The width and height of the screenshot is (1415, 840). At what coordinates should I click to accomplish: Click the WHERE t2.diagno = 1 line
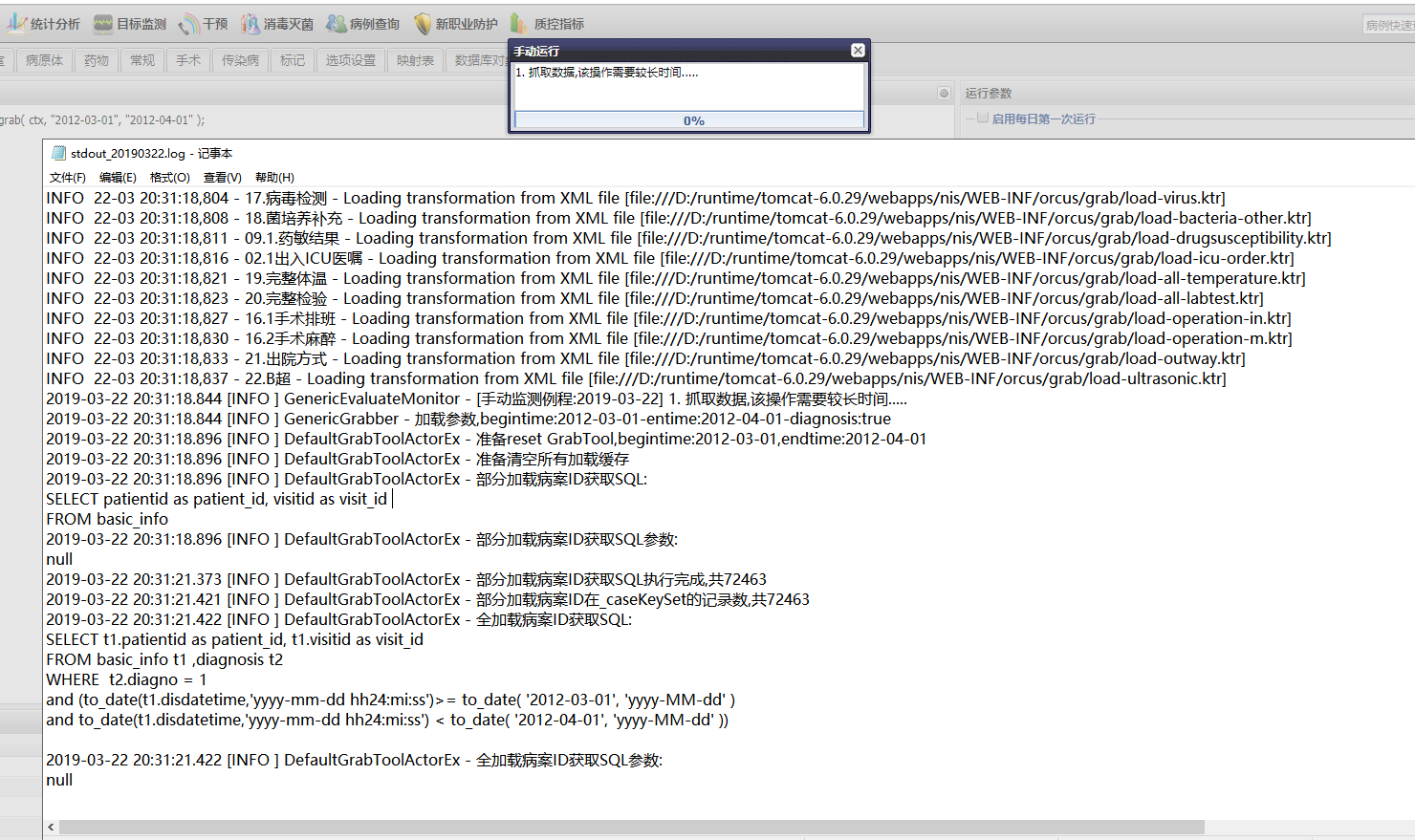coord(126,679)
